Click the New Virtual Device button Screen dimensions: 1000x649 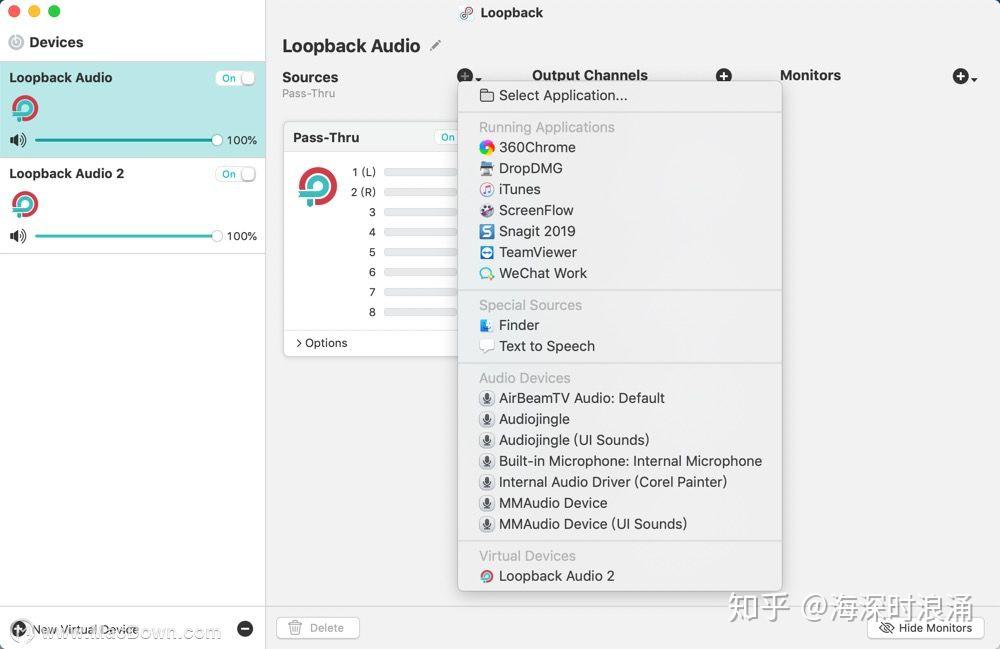(75, 629)
